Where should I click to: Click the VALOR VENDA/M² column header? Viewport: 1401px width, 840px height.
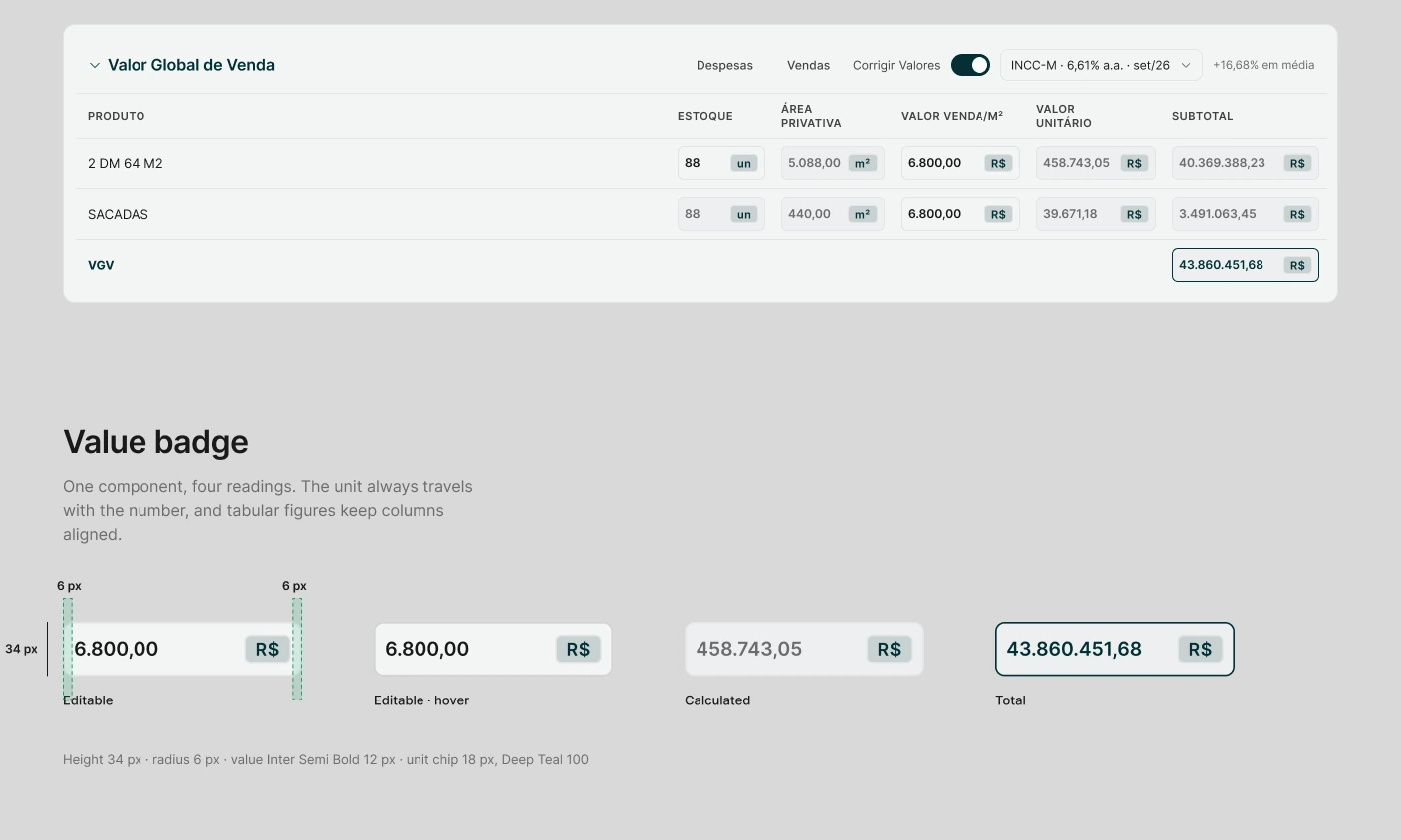pyautogui.click(x=952, y=116)
